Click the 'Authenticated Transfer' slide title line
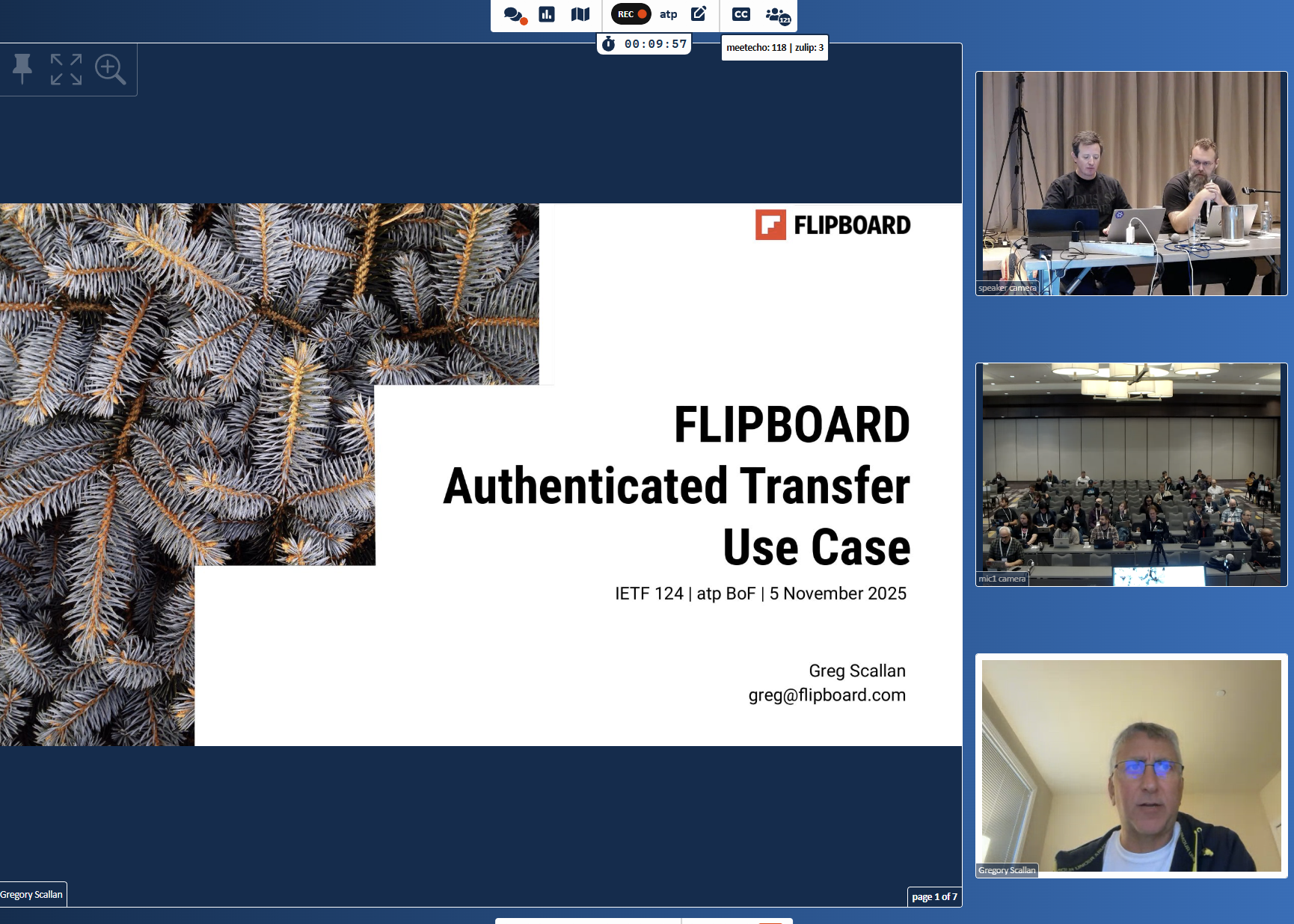The image size is (1294, 924). 677,486
